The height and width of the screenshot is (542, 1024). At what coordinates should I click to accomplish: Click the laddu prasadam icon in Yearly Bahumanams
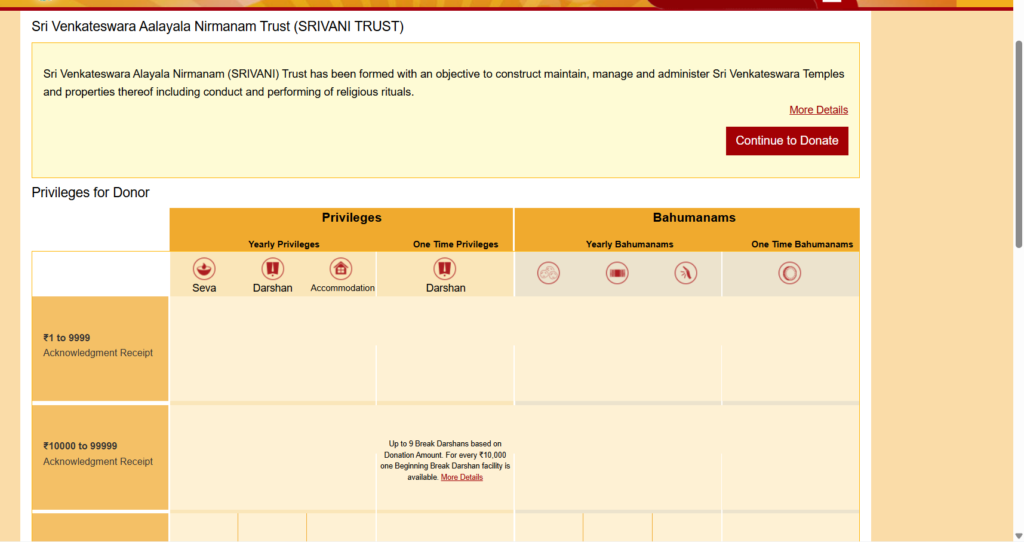click(548, 273)
